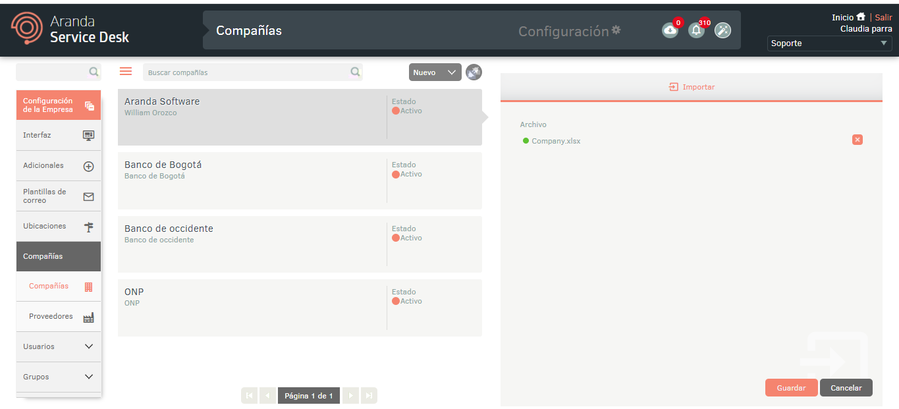Screen dimensions: 899x409
Task: Open the Nuevo dropdown
Action: (435, 72)
